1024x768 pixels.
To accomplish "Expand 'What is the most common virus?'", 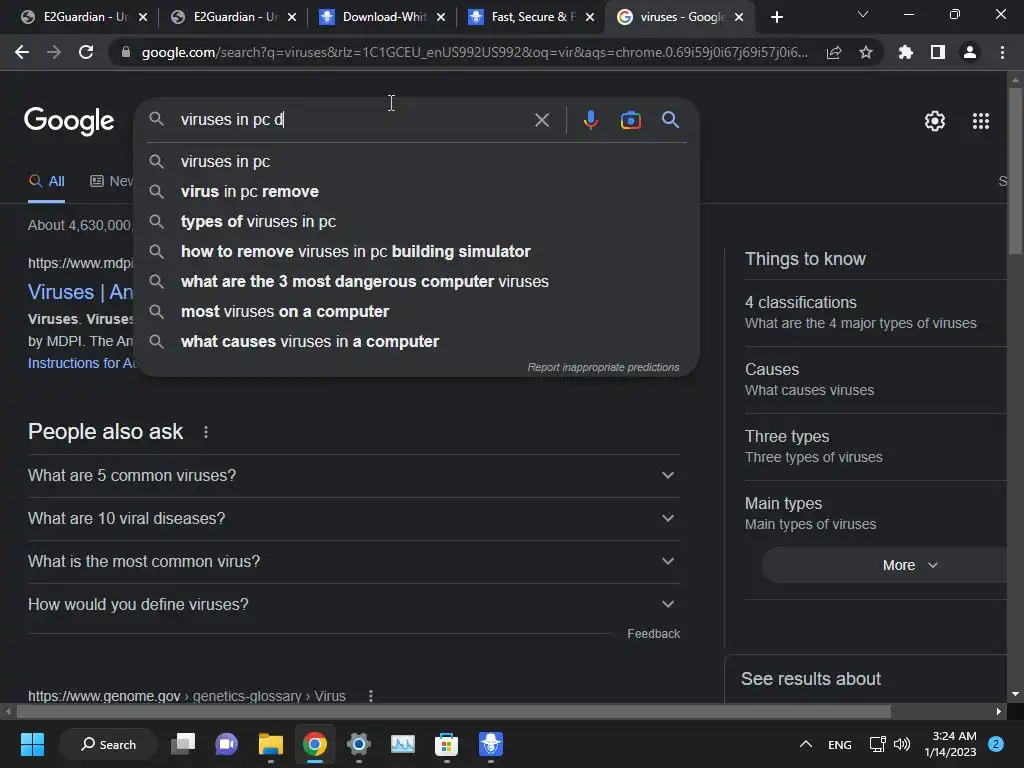I will (354, 562).
